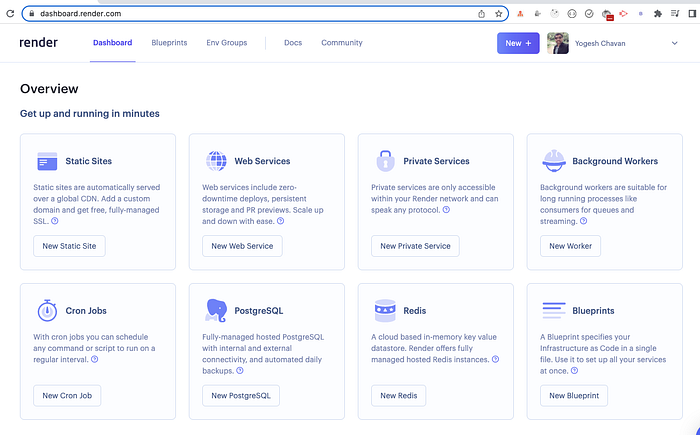Open help icon after Redis description

496,360
